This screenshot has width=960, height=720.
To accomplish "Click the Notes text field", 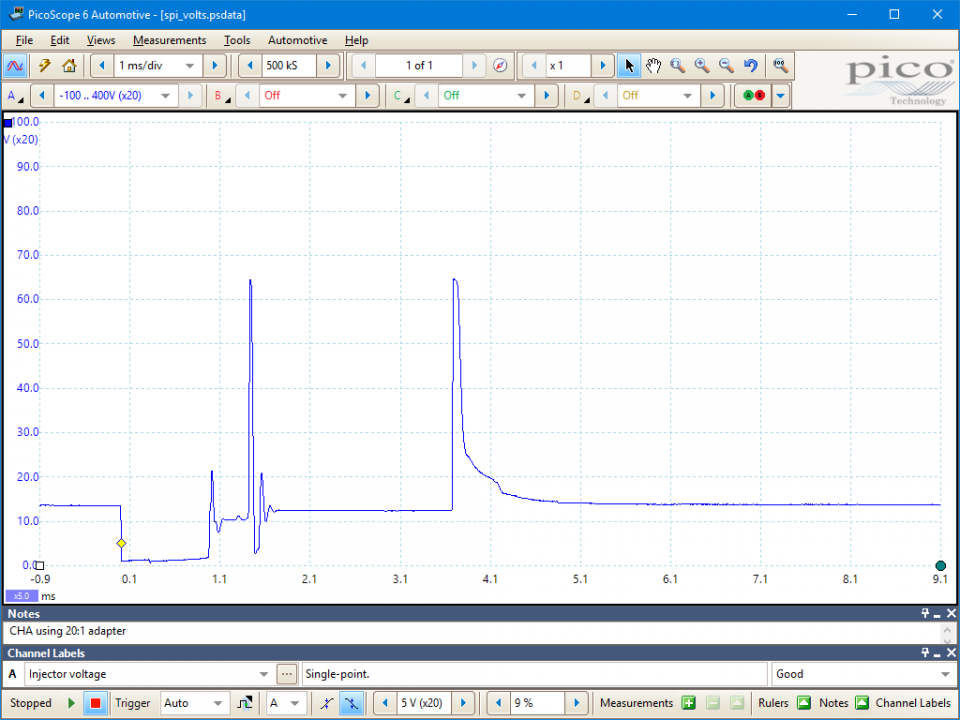I will coord(471,631).
